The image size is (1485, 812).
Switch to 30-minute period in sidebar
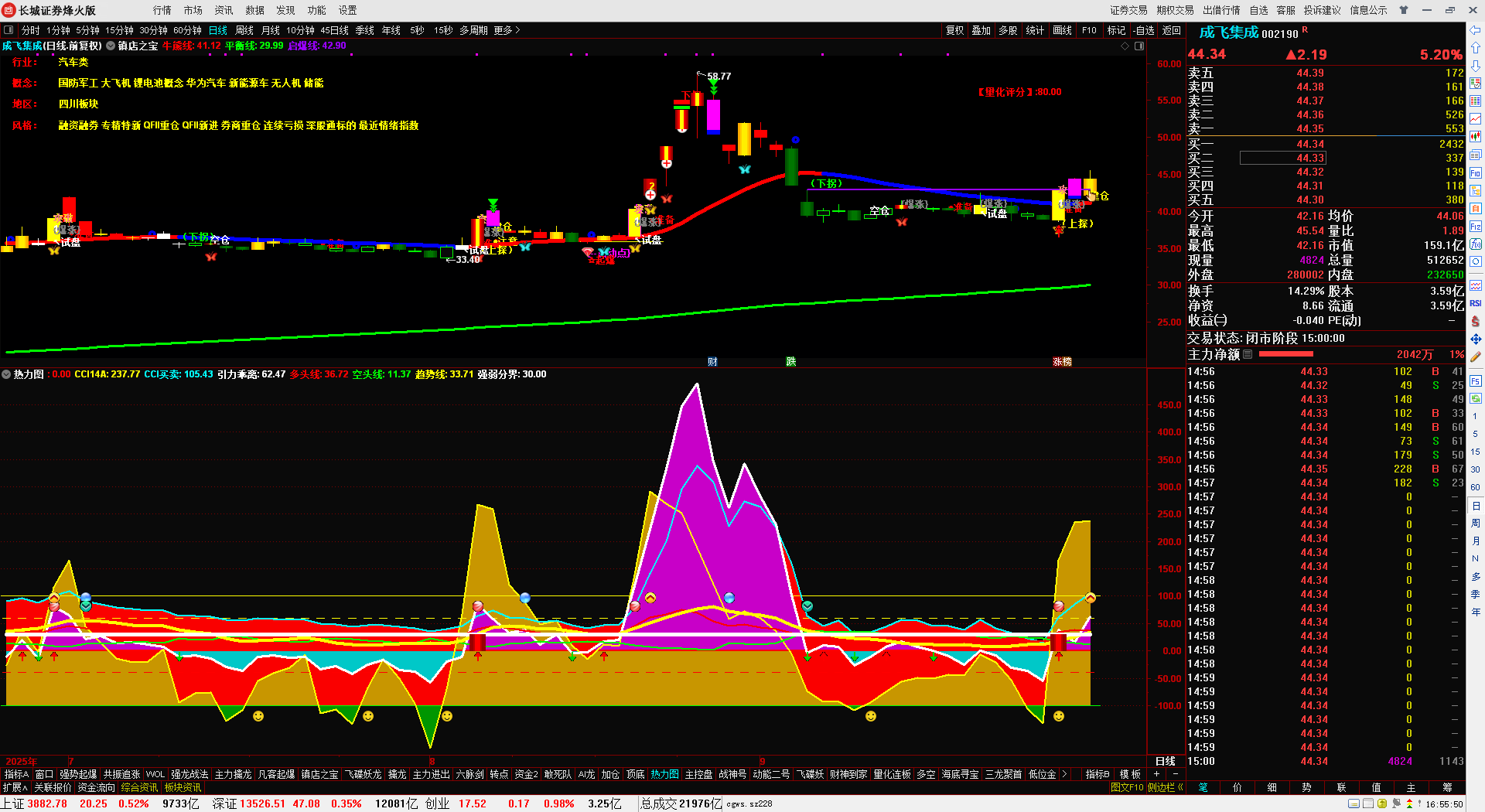[1476, 469]
